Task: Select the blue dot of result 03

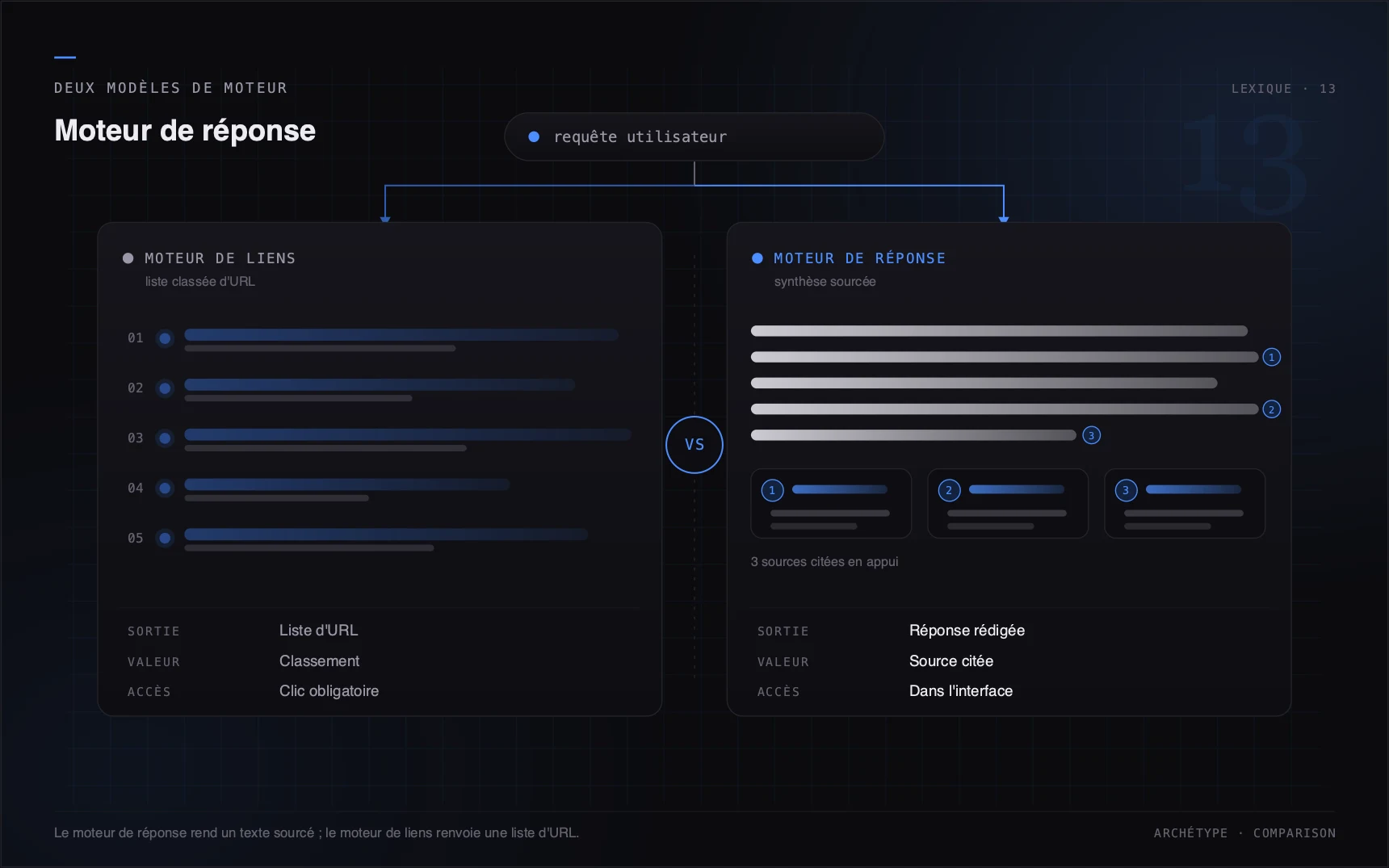Action: pyautogui.click(x=165, y=438)
